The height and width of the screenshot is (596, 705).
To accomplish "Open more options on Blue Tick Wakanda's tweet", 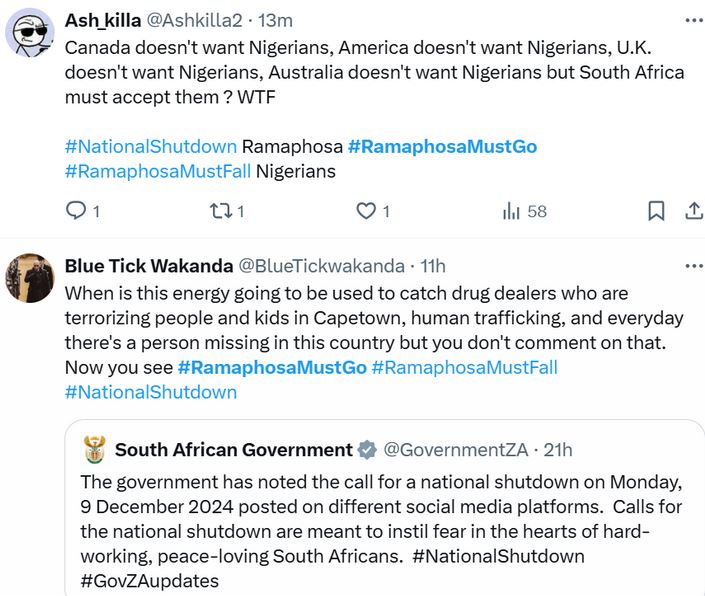I will point(692,266).
